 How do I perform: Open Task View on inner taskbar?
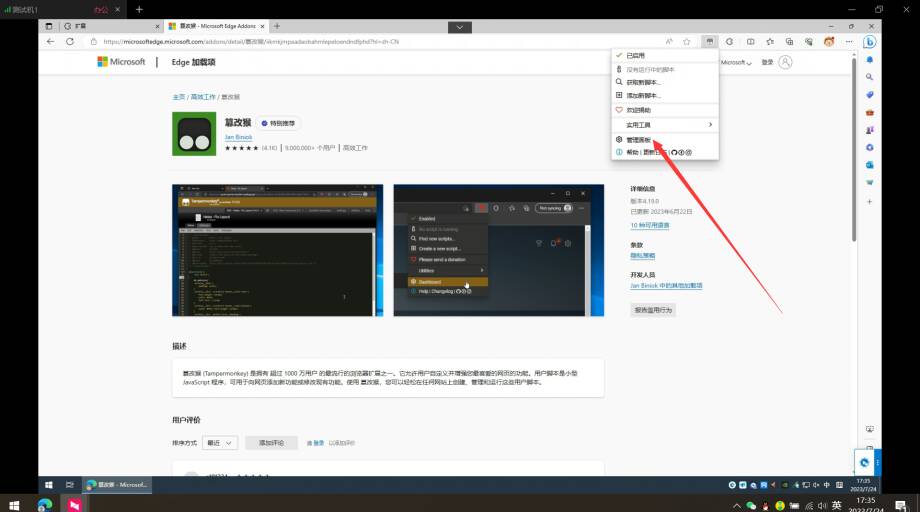click(70, 484)
